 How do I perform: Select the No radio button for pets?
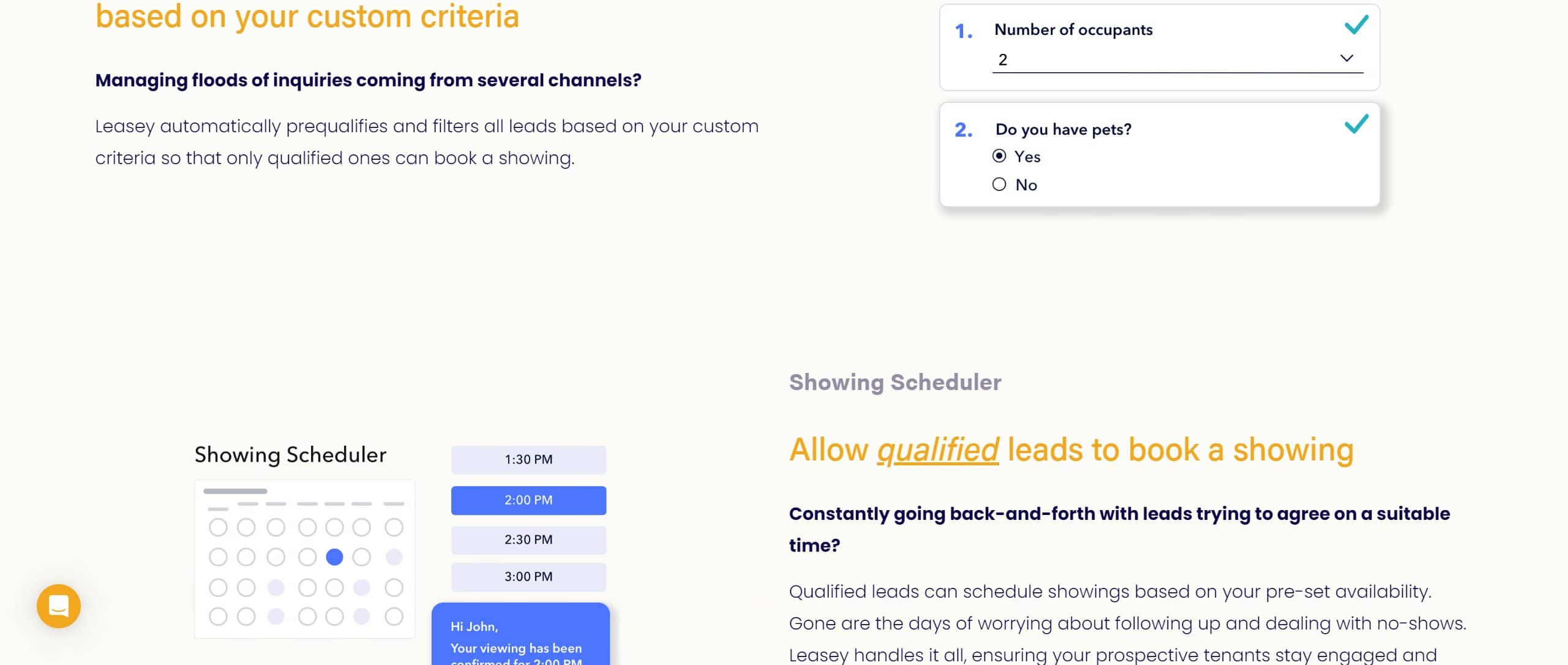pyautogui.click(x=999, y=184)
